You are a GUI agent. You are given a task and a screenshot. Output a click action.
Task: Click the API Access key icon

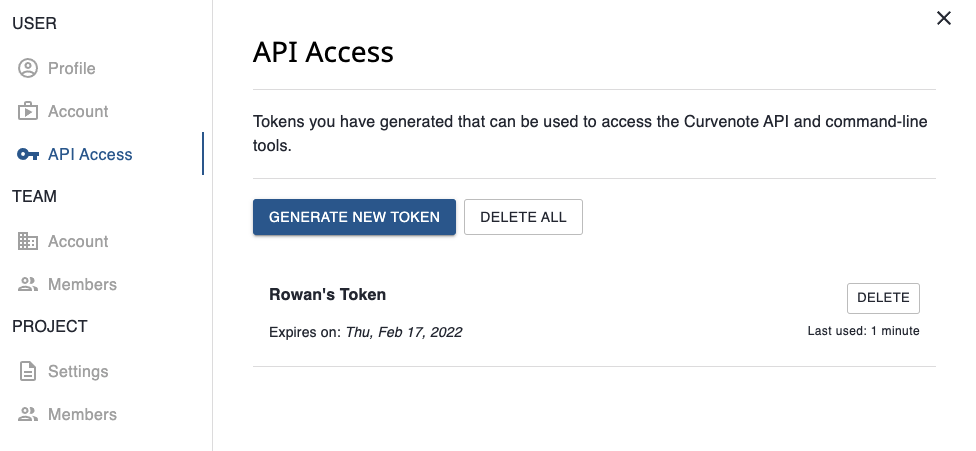(x=27, y=154)
